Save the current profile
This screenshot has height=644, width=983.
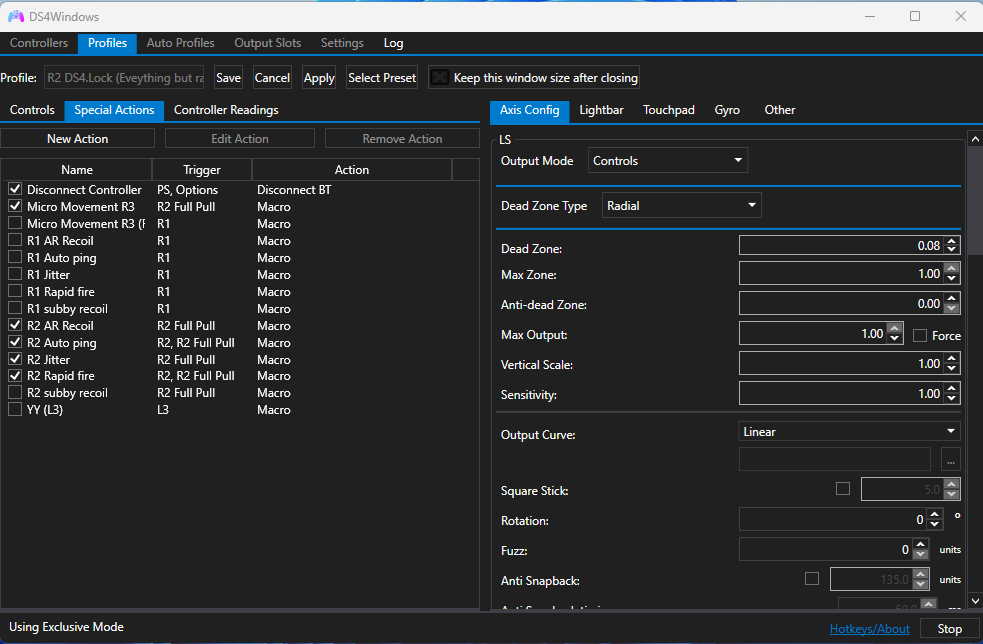228,77
